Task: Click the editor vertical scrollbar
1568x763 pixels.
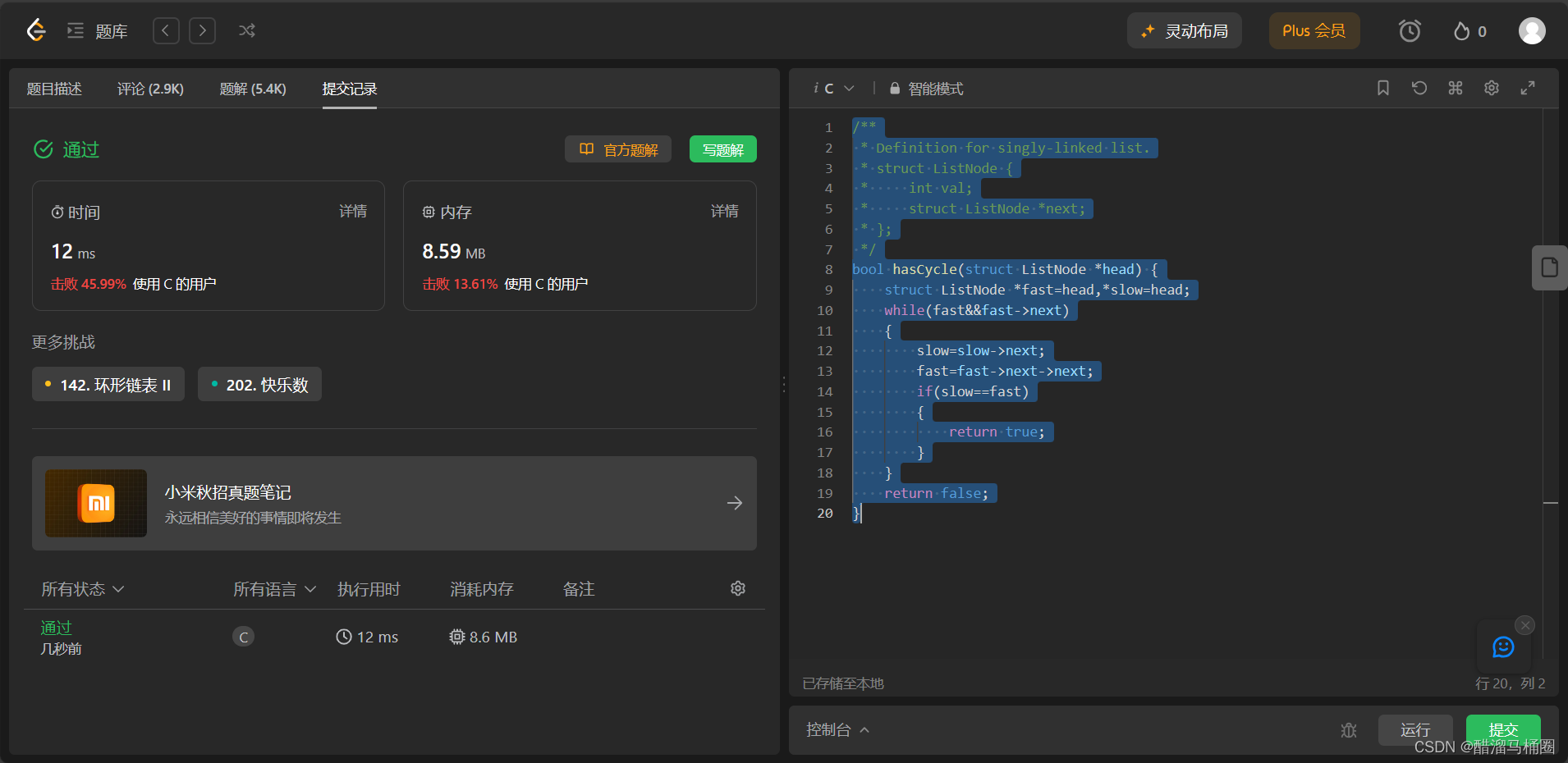Action: coord(1551,386)
